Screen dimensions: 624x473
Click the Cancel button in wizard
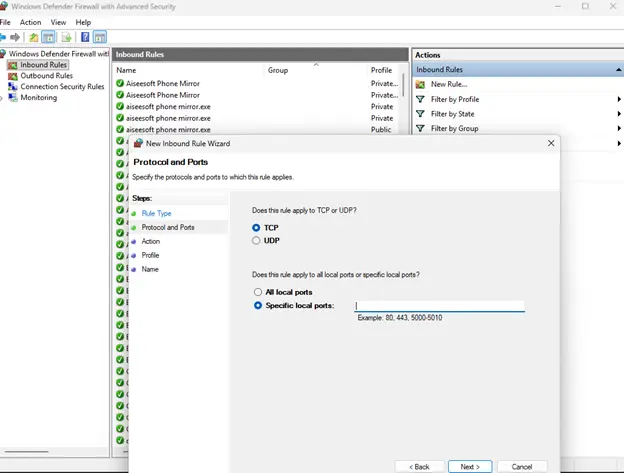[x=522, y=467]
